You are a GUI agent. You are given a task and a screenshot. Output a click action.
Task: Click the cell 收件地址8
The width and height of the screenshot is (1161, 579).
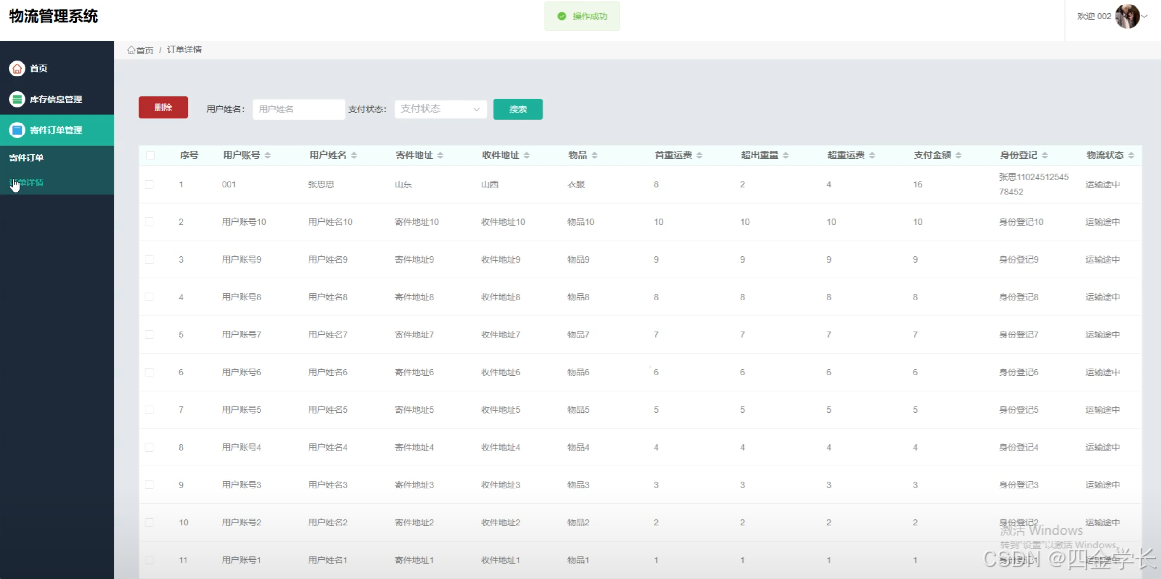(x=501, y=297)
